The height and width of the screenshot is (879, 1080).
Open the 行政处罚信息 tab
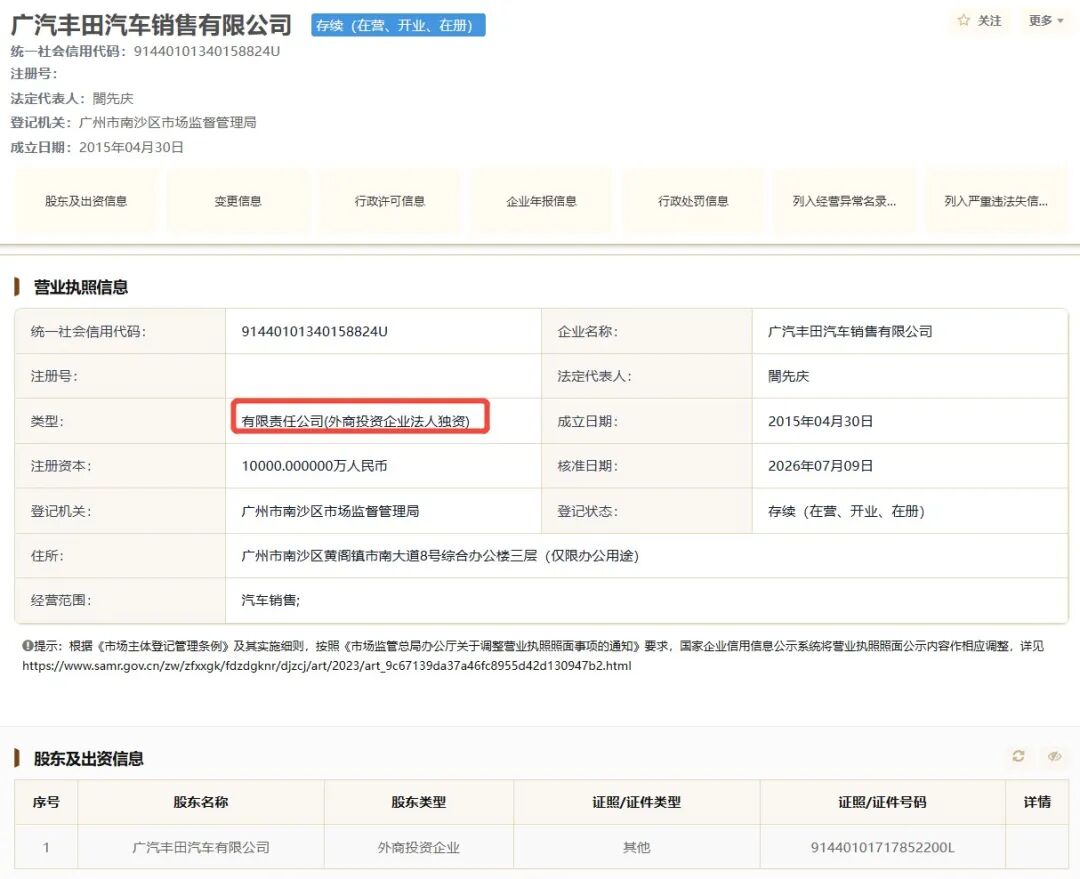693,201
